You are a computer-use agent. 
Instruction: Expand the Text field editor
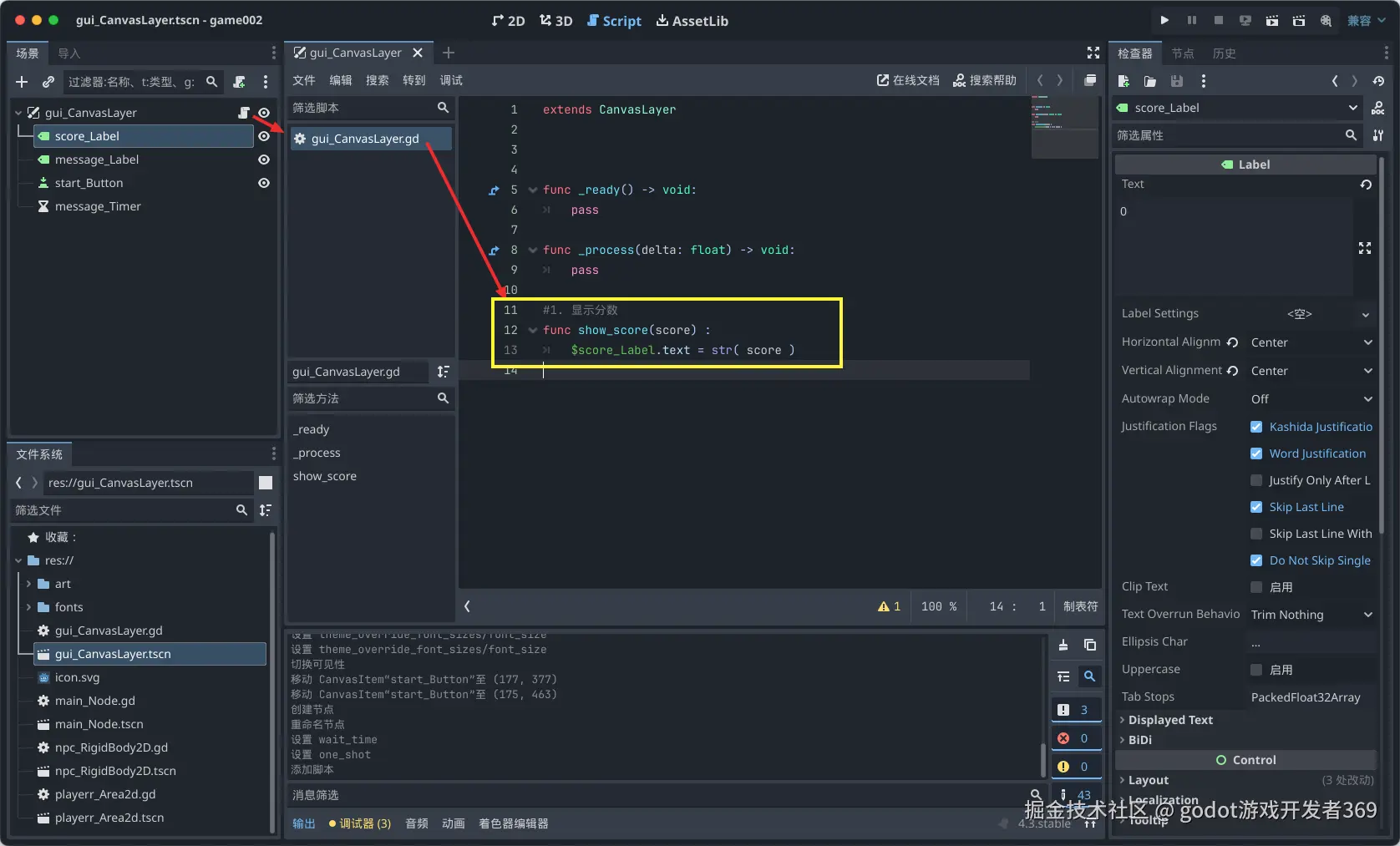tap(1365, 248)
